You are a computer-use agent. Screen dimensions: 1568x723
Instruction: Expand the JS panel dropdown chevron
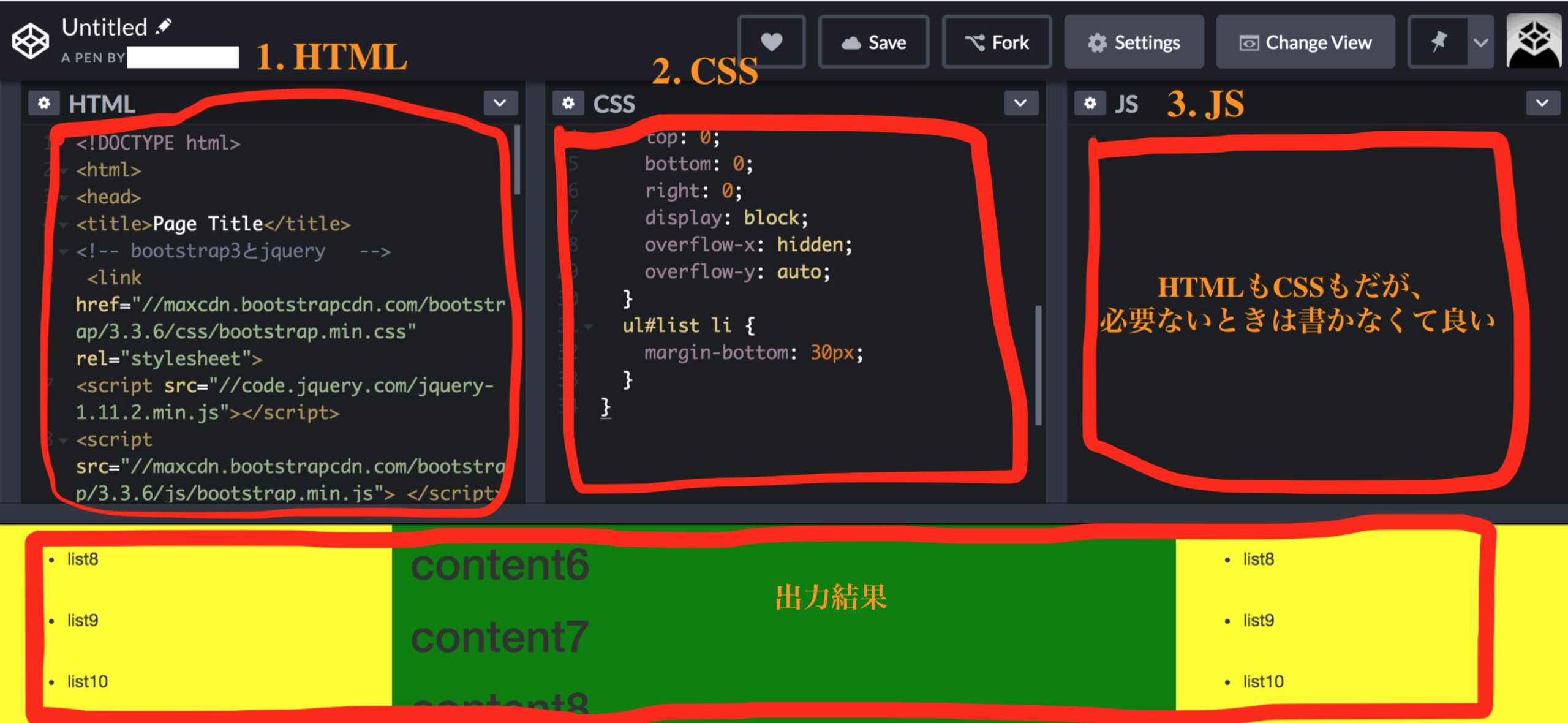coord(1542,104)
